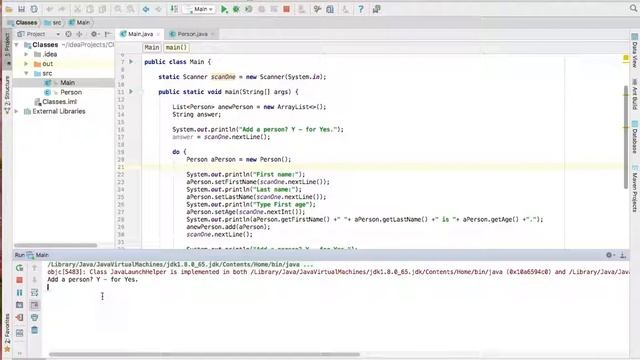The image size is (640, 360).
Task: Collapse all in the Project panel toolbar
Action: click(x=79, y=34)
